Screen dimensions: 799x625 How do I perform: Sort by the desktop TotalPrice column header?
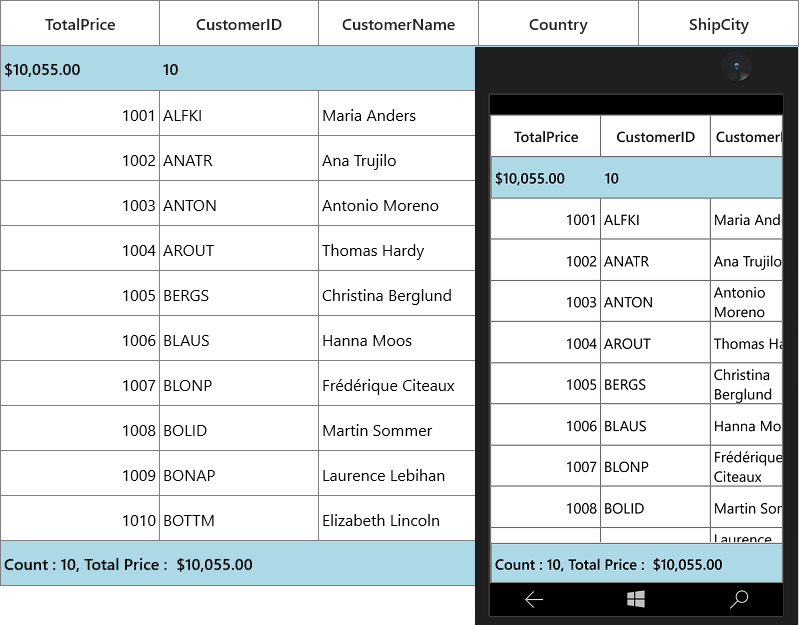pyautogui.click(x=80, y=24)
